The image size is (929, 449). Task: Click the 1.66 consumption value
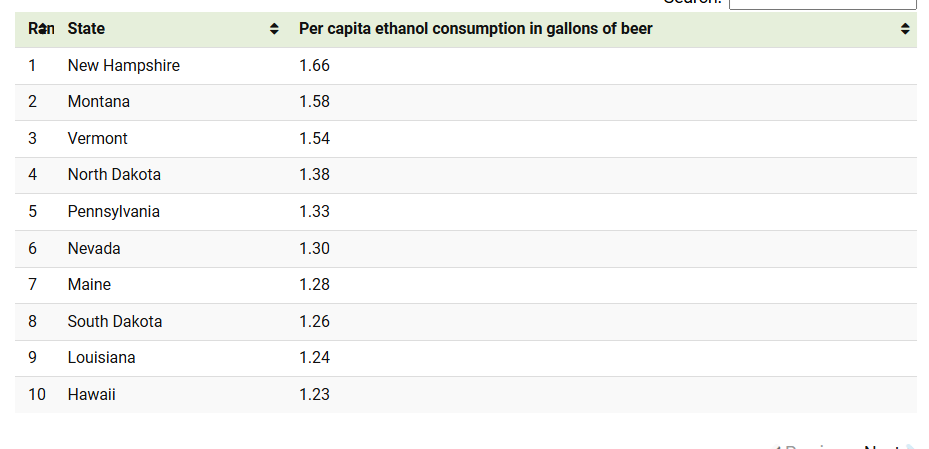point(314,66)
